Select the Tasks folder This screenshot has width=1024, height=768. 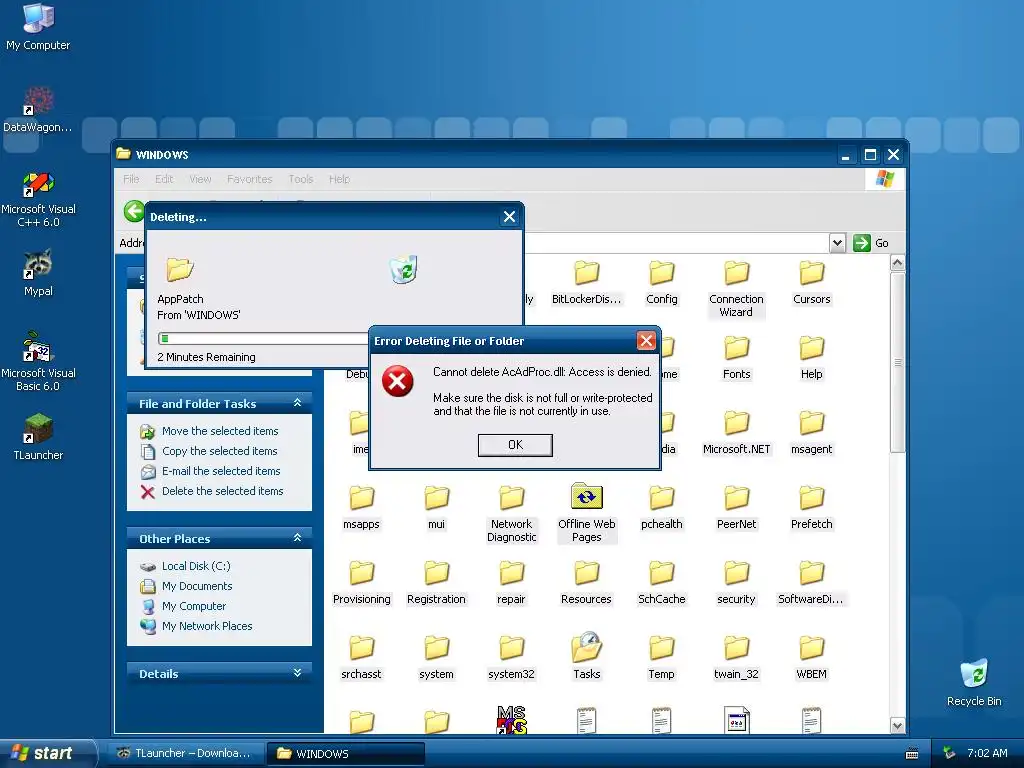click(x=586, y=657)
